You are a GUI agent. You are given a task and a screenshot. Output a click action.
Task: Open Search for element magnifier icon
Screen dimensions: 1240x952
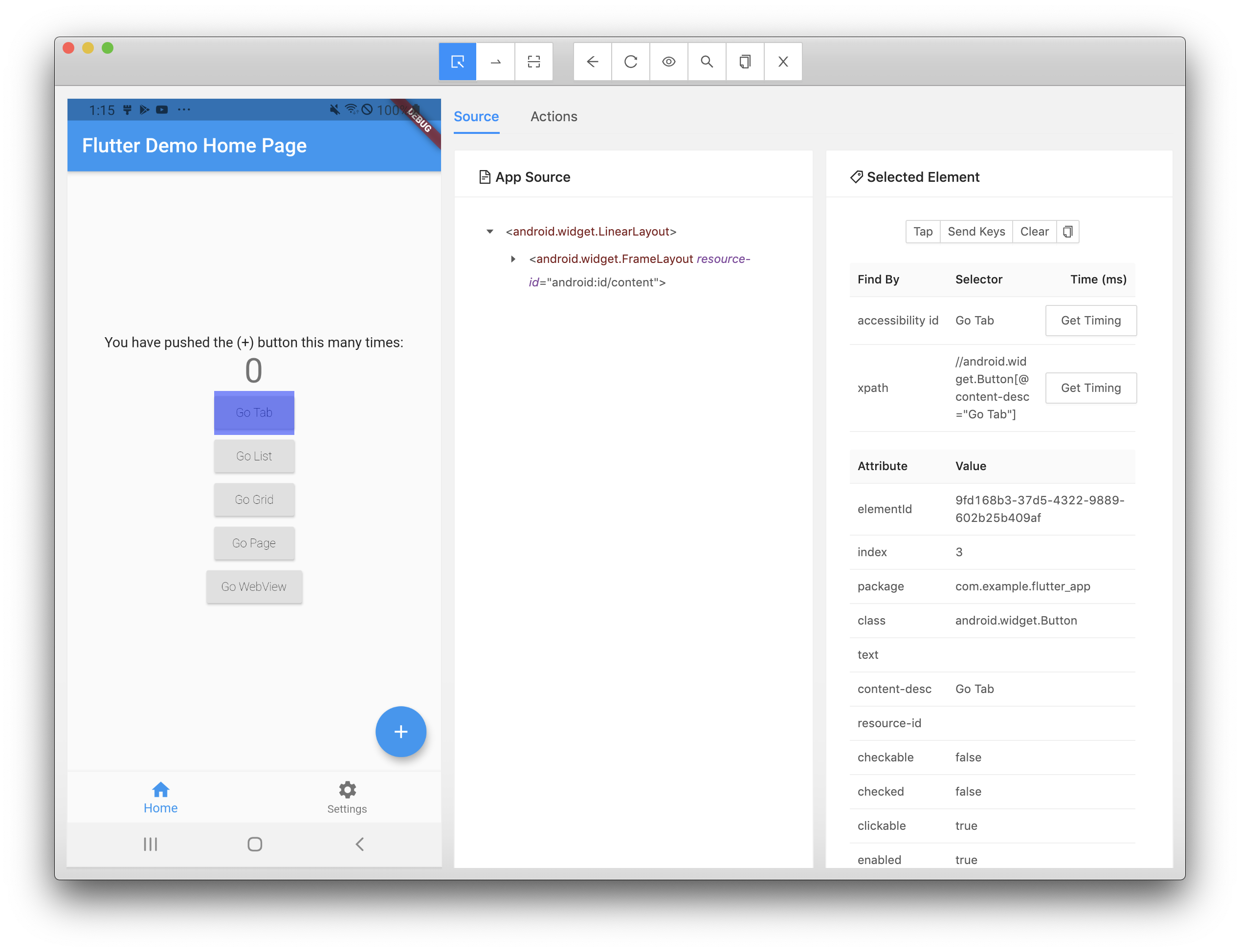point(707,61)
